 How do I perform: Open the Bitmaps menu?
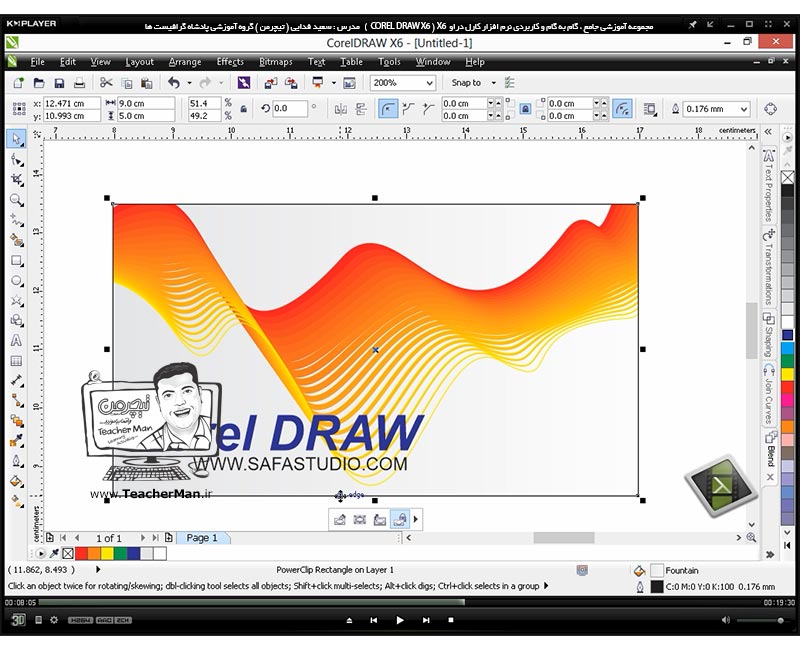coord(276,62)
